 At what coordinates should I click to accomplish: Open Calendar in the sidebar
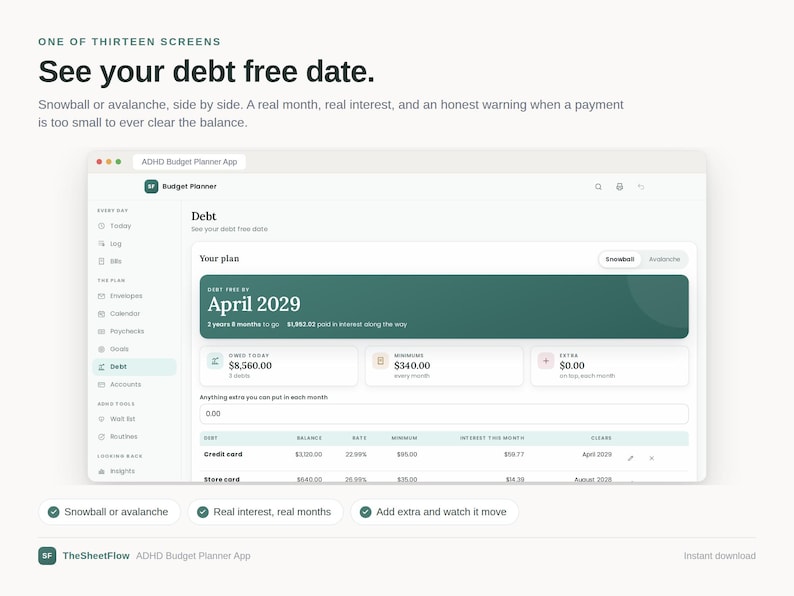(x=134, y=313)
